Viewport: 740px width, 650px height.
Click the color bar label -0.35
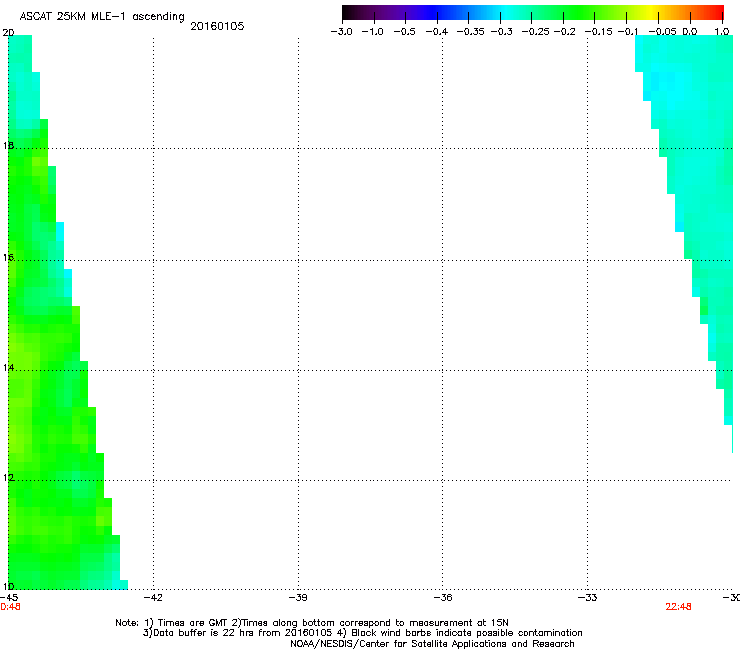tap(471, 32)
